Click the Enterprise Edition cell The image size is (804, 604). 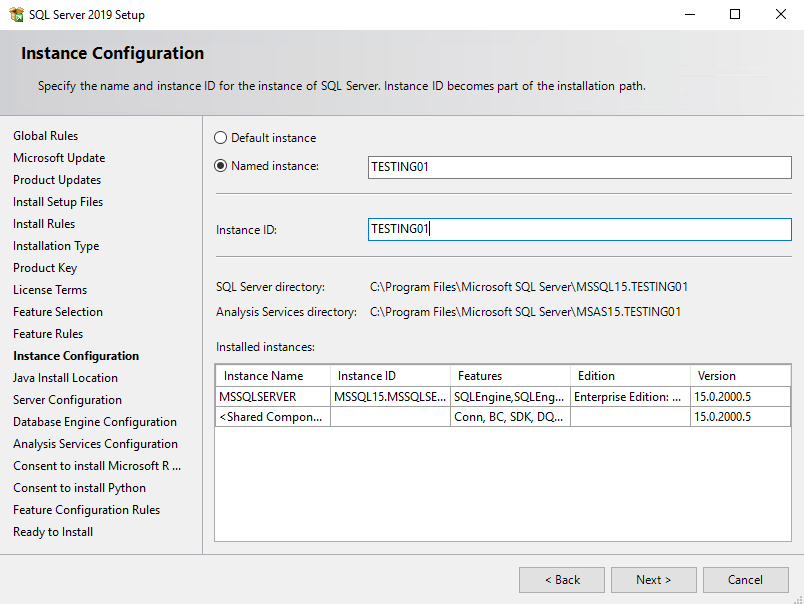[630, 397]
